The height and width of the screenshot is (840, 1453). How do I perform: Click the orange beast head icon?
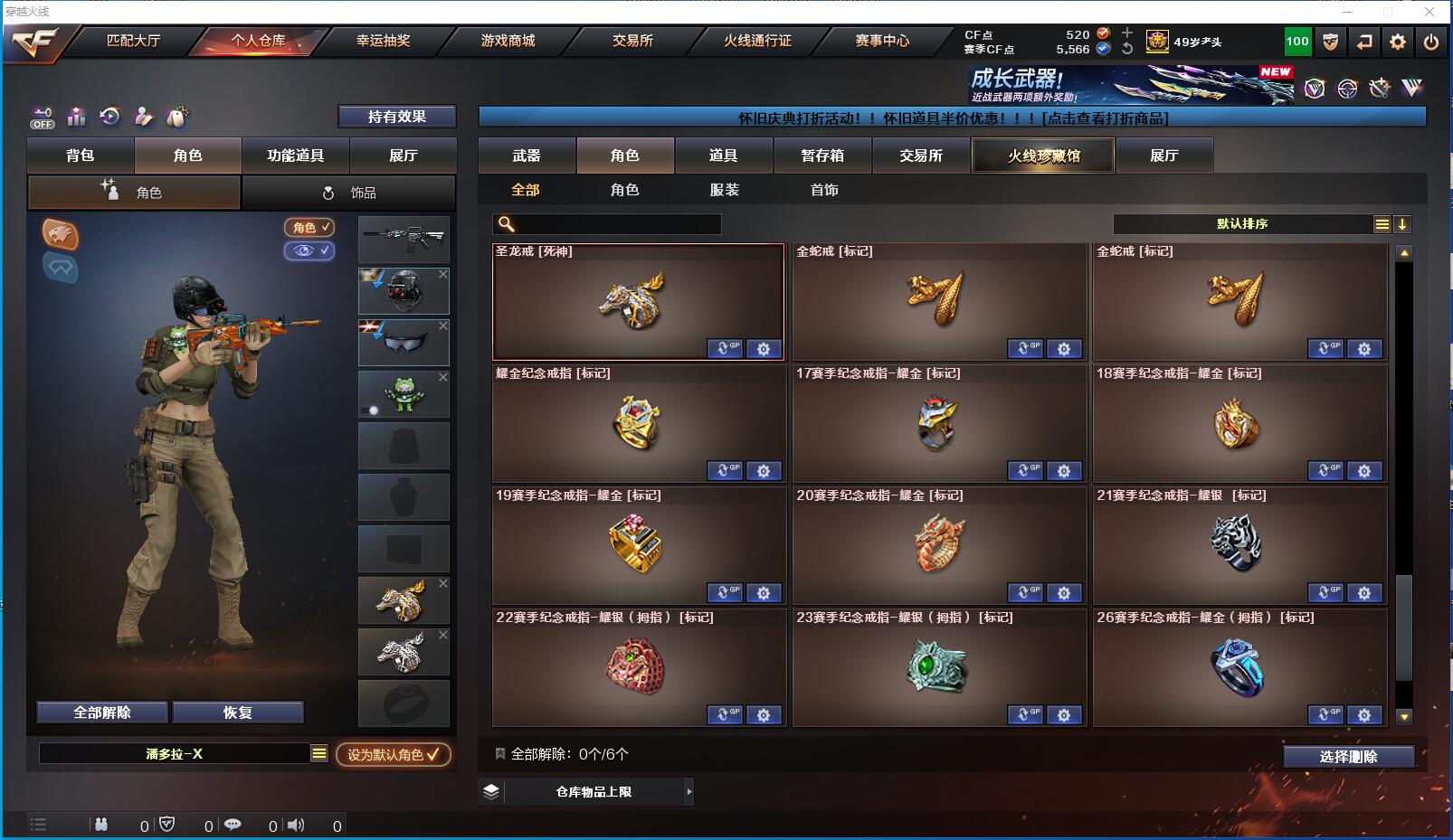(x=61, y=235)
